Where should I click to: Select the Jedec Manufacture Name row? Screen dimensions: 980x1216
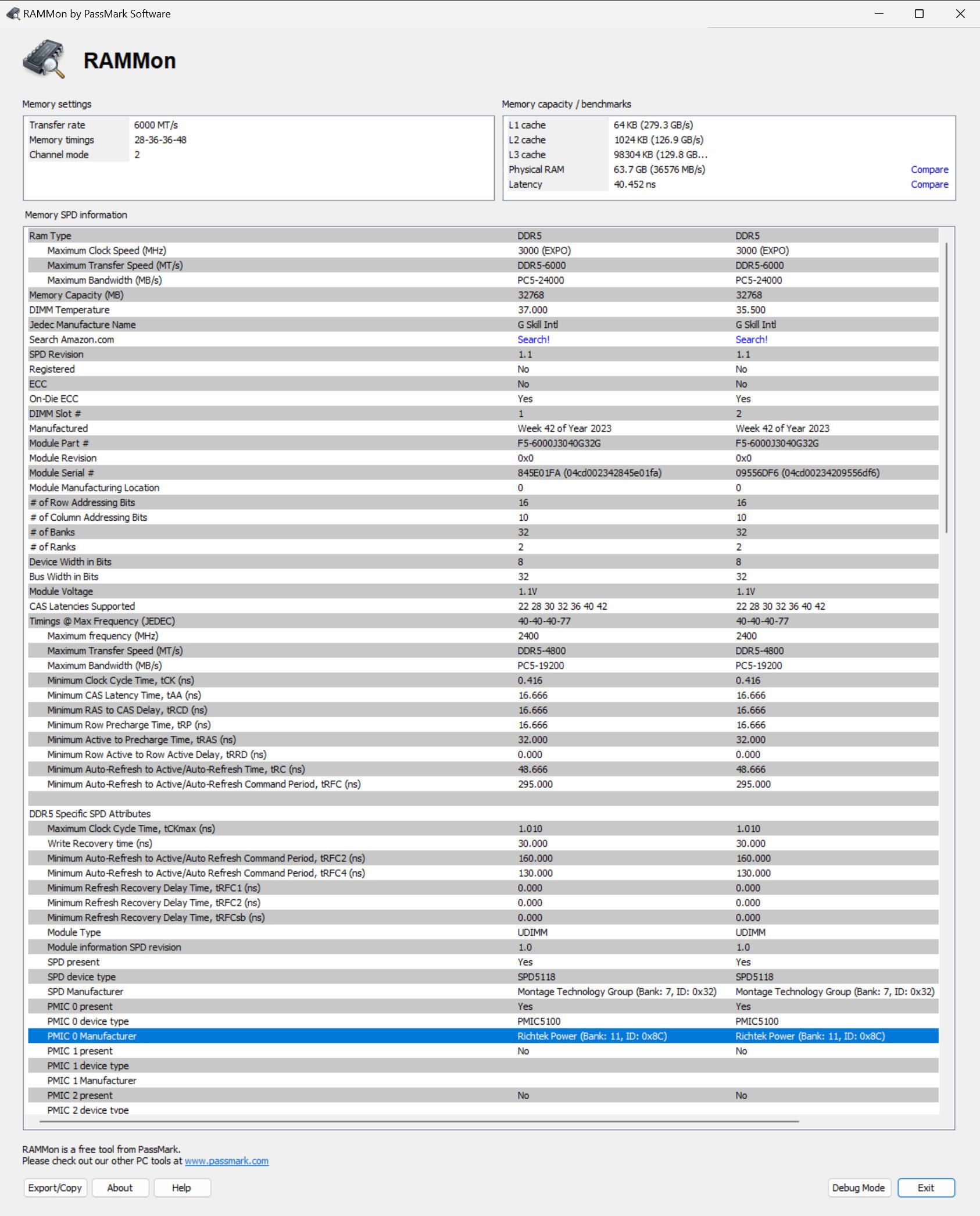pos(483,324)
